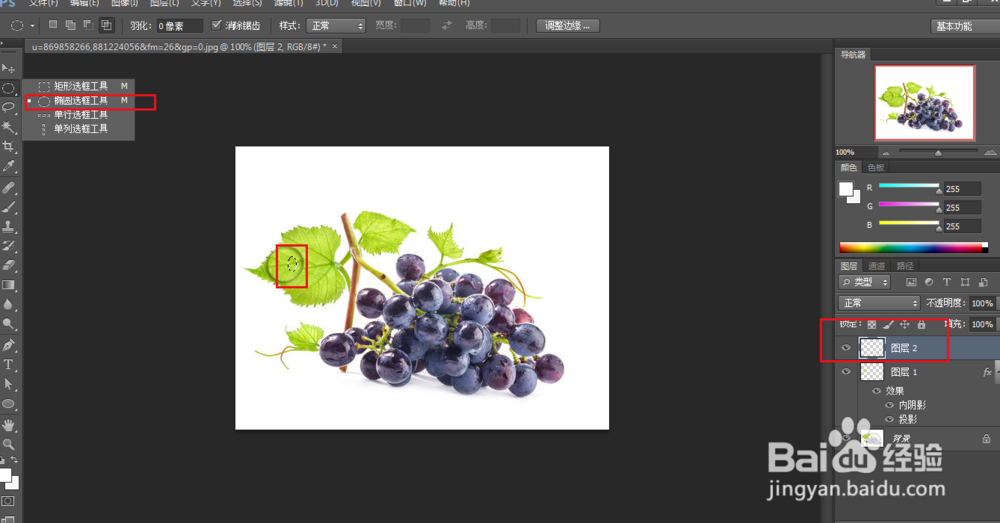1000x523 pixels.
Task: Click New Selection mode icon
Action: pos(53,25)
